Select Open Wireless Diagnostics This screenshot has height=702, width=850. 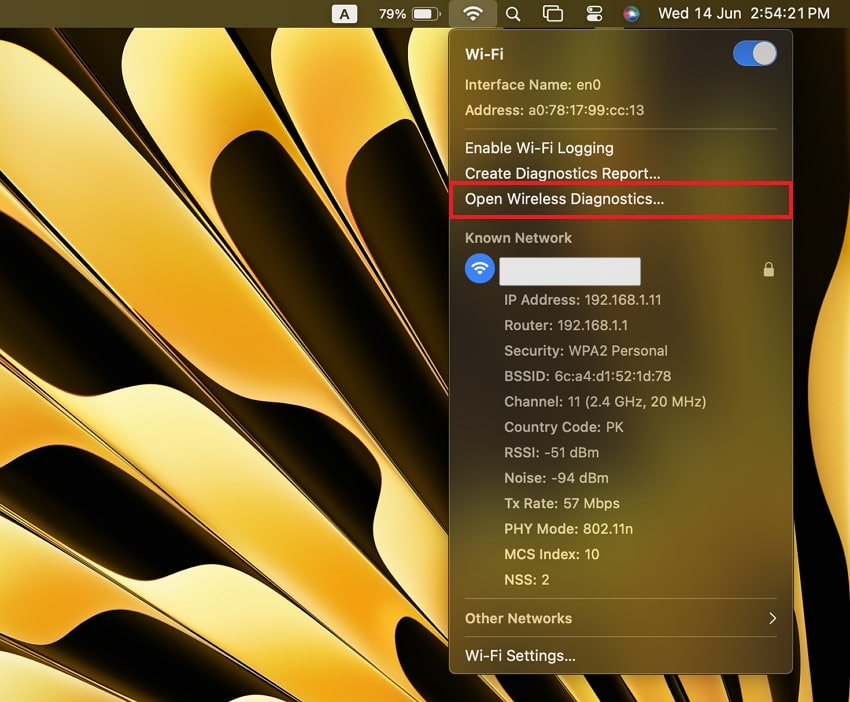coord(563,199)
